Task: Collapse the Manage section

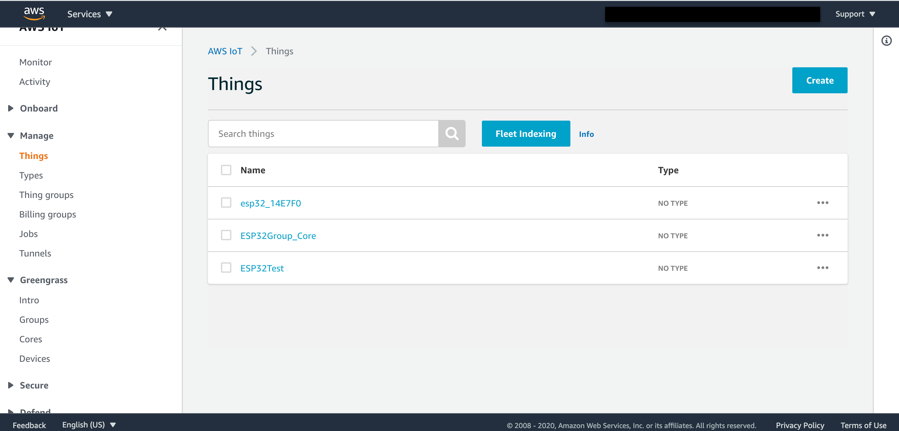Action: coord(30,136)
